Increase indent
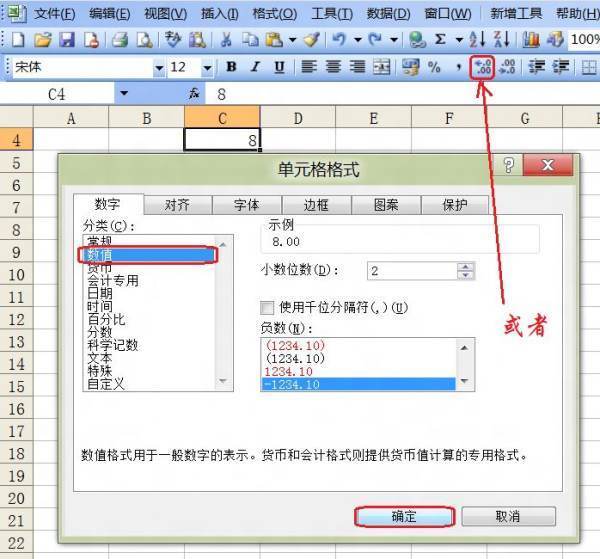The image size is (600, 559). point(561,67)
